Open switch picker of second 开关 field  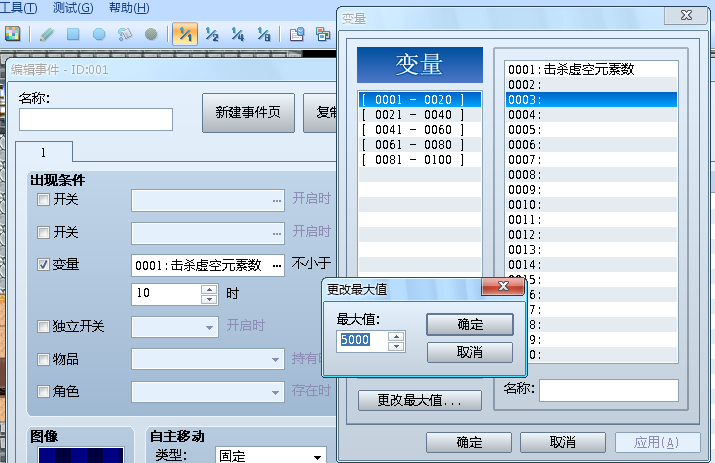coord(277,234)
